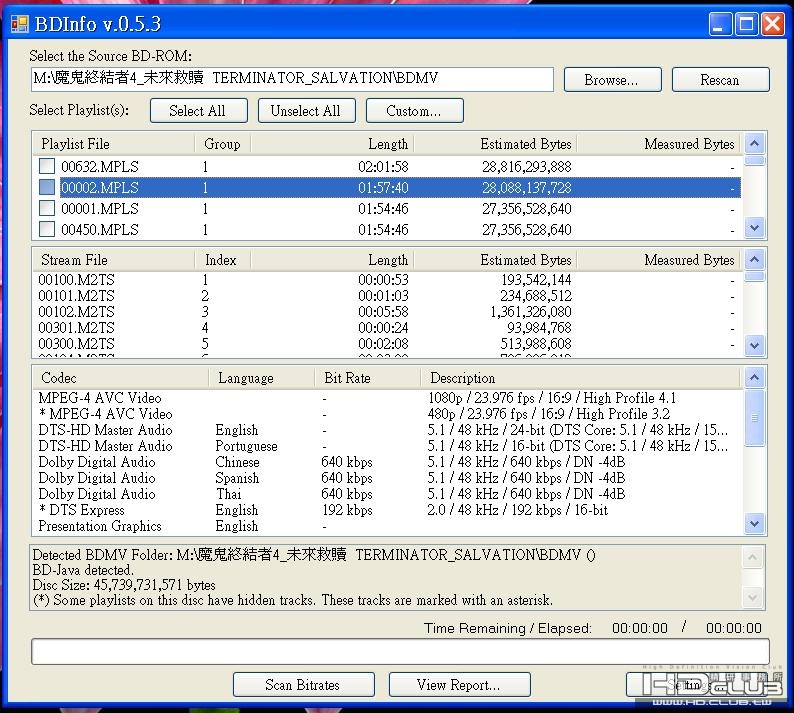
Task: Enable the 00001.MPLS playlist checkbox
Action: (x=47, y=208)
